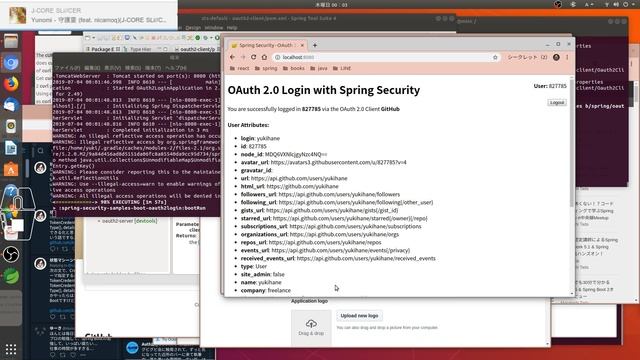This screenshot has width=640, height=360.
Task: Open the New dropdown arrow in STS toolbar
Action: (93, 38)
